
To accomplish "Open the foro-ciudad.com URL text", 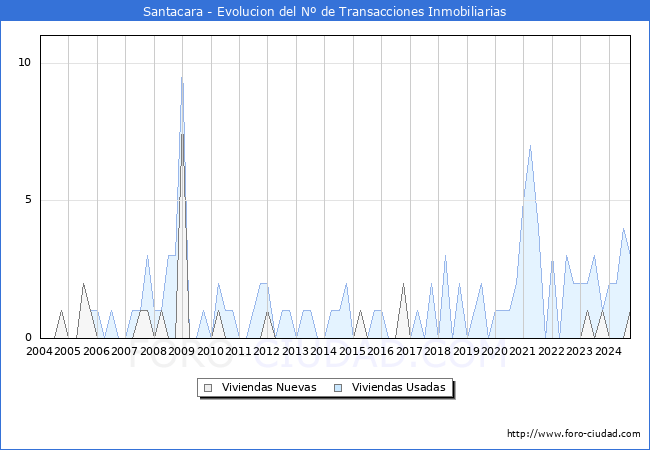I will (x=574, y=434).
